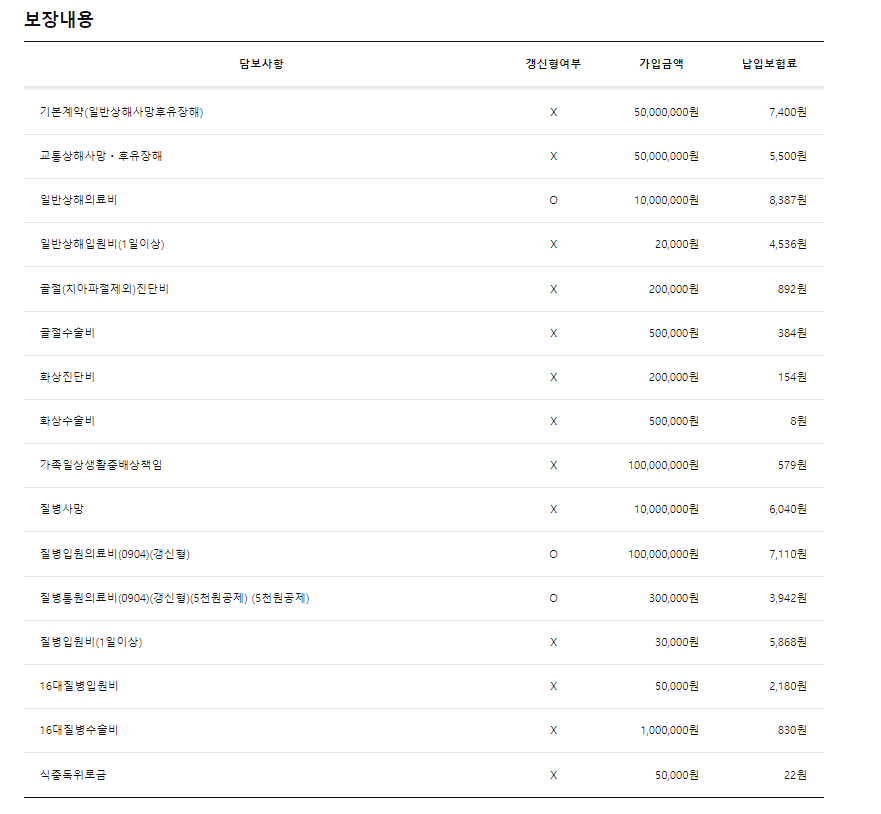Click the O renewal mark for 질병입원의료비(0904)
Image resolution: width=881 pixels, height=814 pixels.
click(553, 554)
